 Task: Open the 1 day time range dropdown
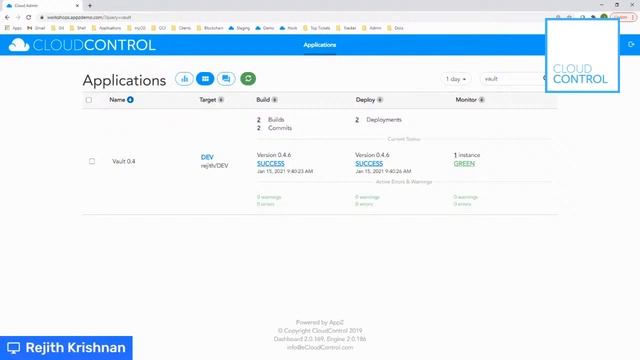pos(456,79)
